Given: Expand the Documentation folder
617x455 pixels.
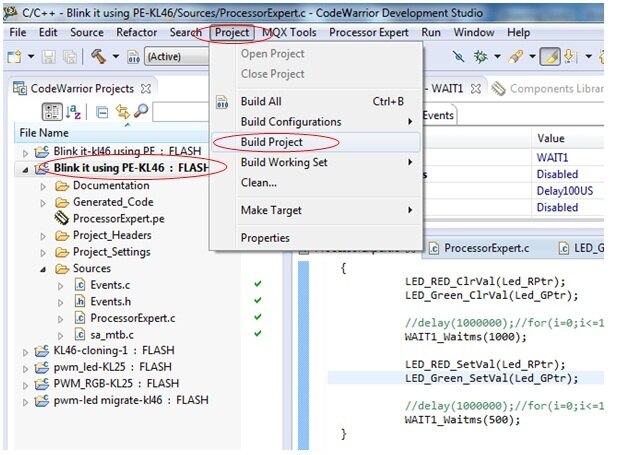Looking at the screenshot, I should click(43, 187).
